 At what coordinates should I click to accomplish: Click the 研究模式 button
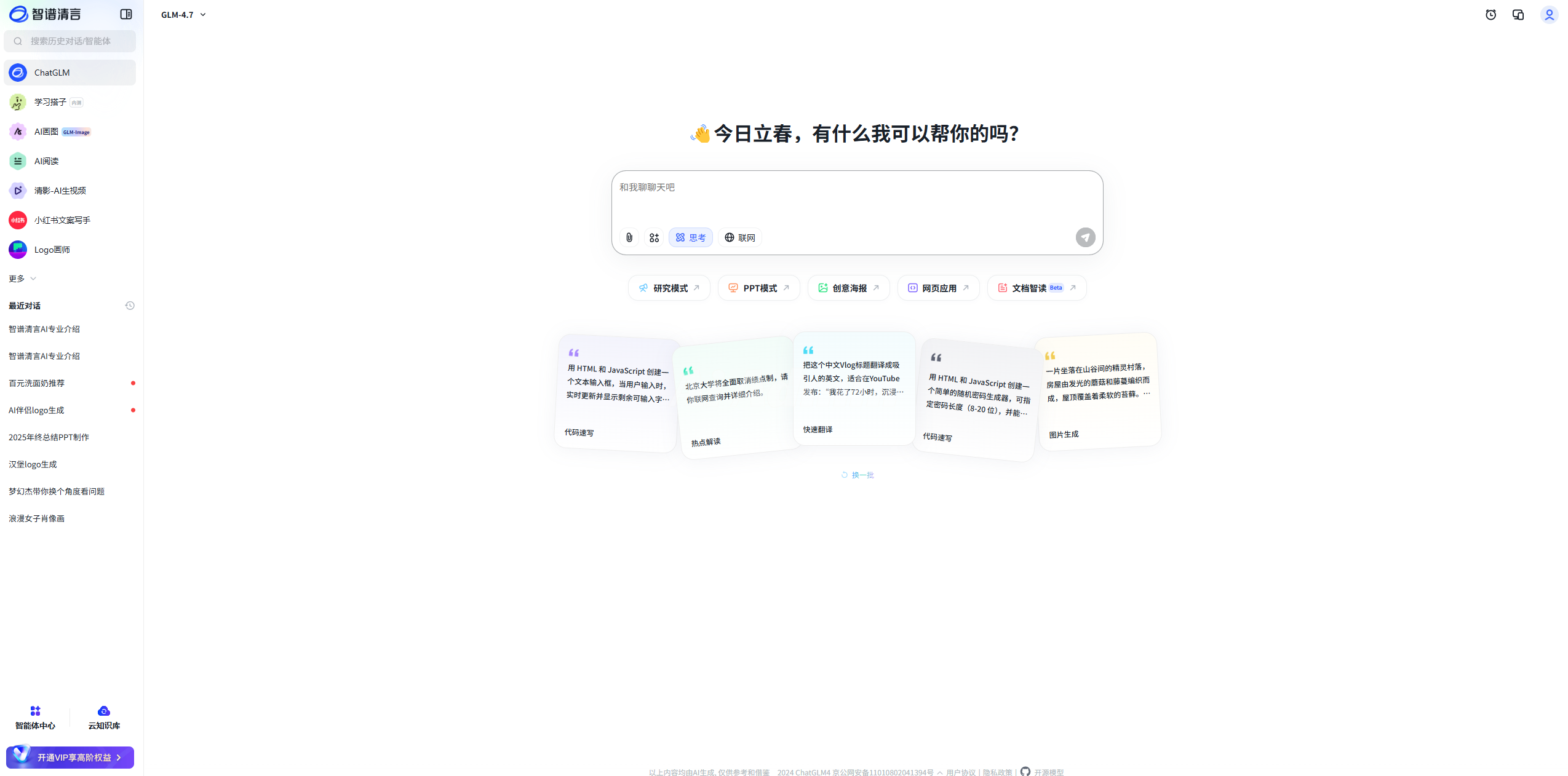click(x=669, y=288)
